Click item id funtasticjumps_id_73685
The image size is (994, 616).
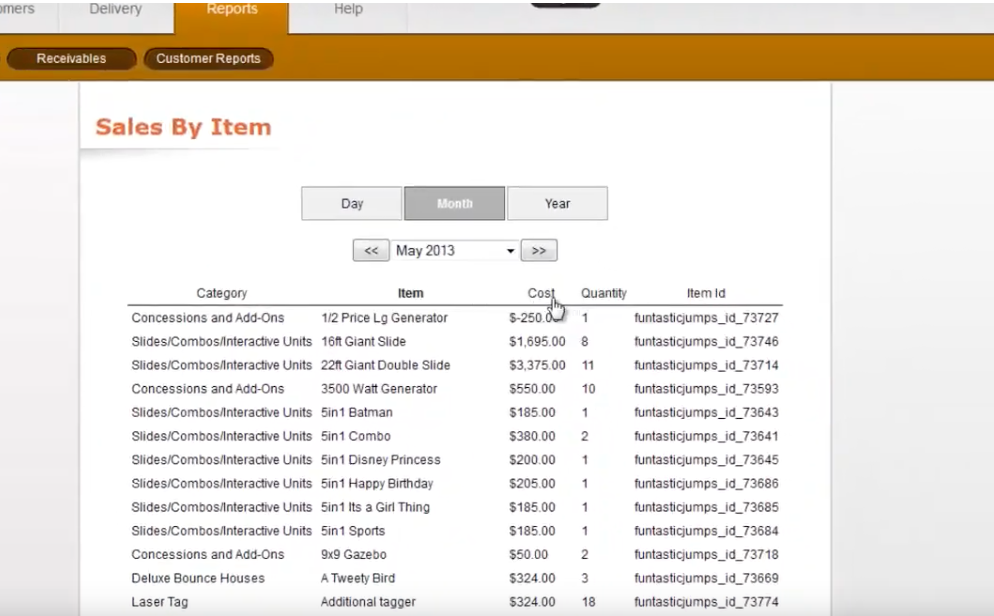coord(706,507)
